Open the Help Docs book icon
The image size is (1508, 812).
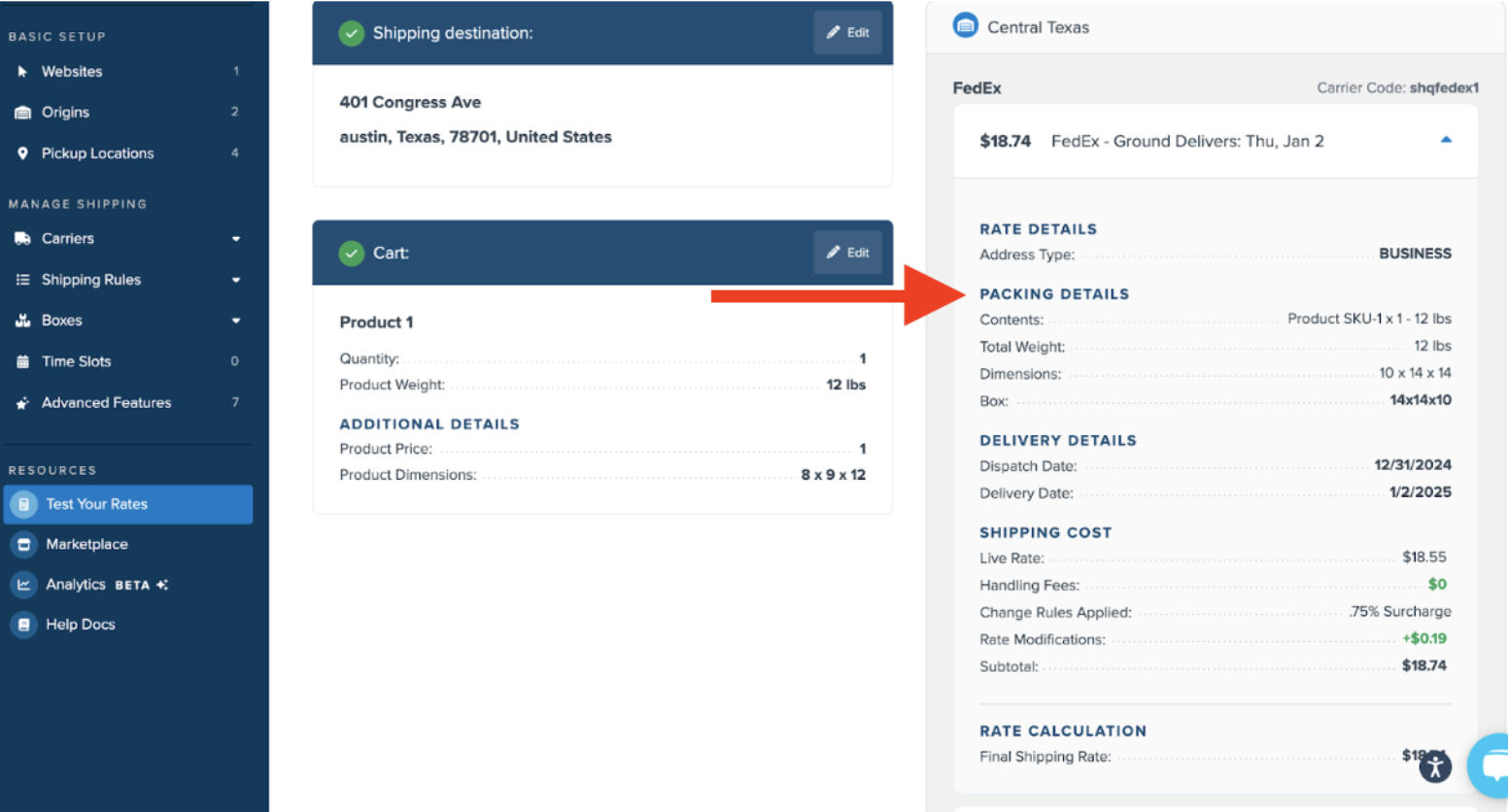pos(24,625)
